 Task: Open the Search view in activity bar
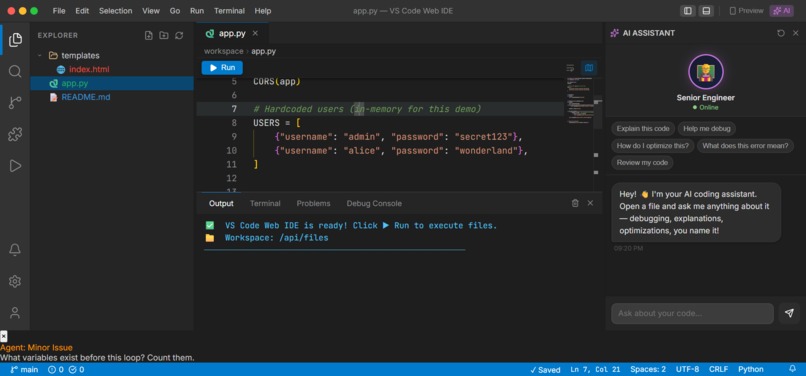click(15, 71)
